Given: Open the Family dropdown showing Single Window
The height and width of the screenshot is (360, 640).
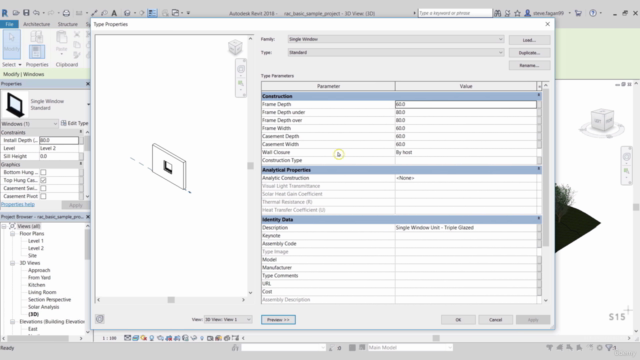Looking at the screenshot, I should (396, 39).
